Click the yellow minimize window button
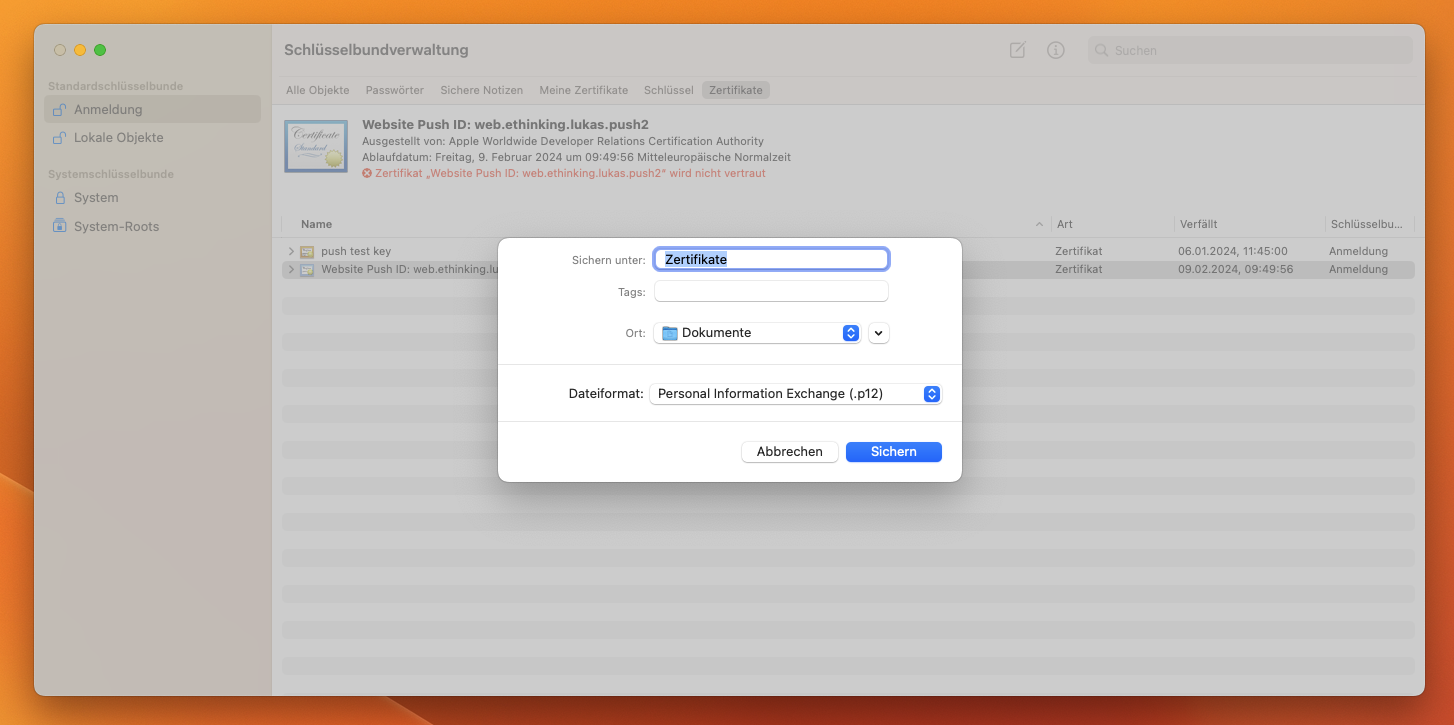The image size is (1454, 725). tap(80, 50)
